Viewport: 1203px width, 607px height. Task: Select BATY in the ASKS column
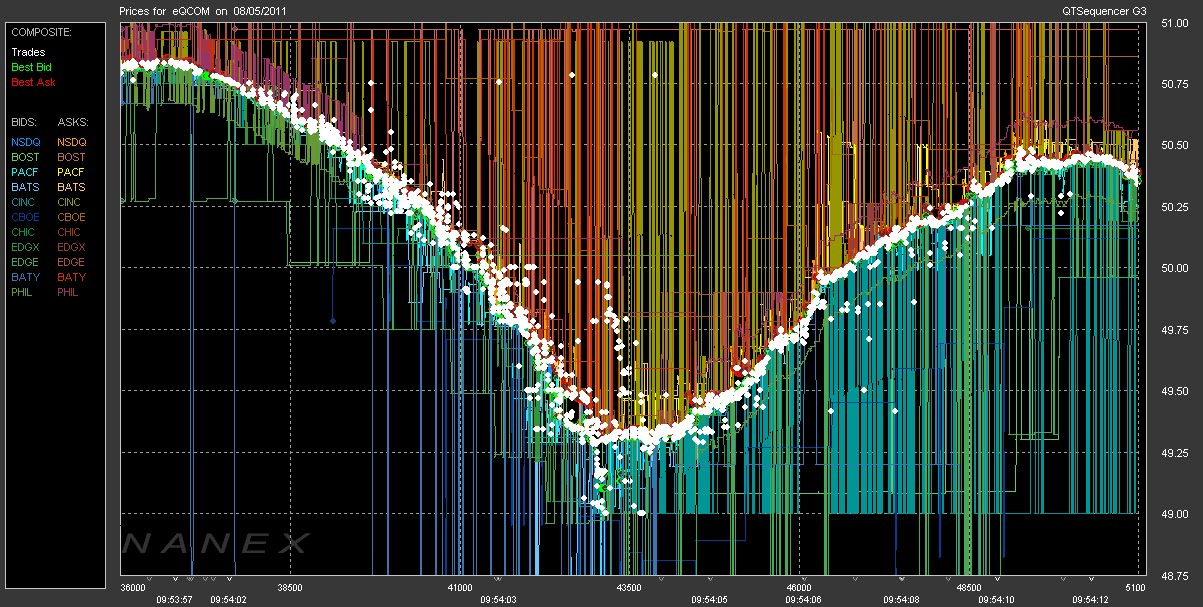click(72, 277)
